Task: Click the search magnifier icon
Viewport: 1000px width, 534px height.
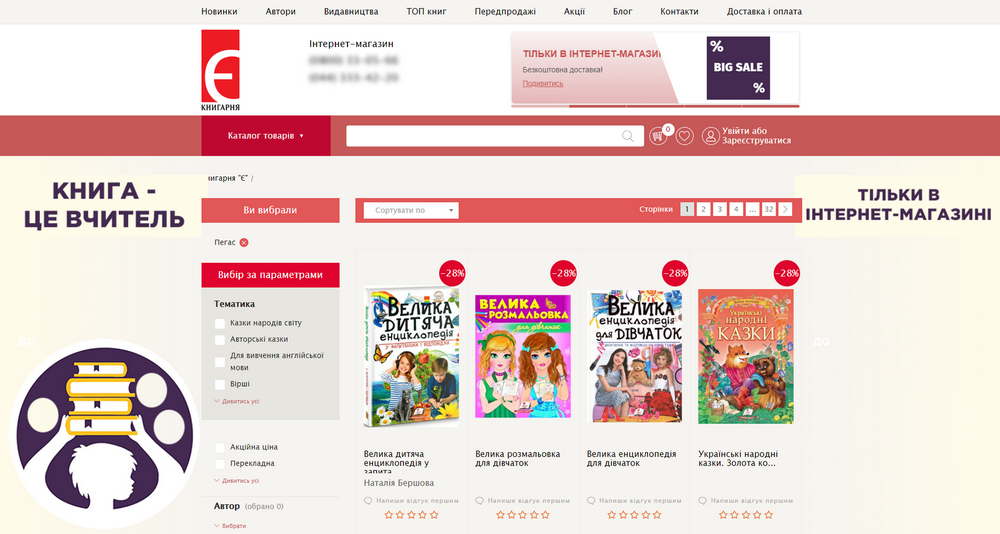Action: (628, 136)
